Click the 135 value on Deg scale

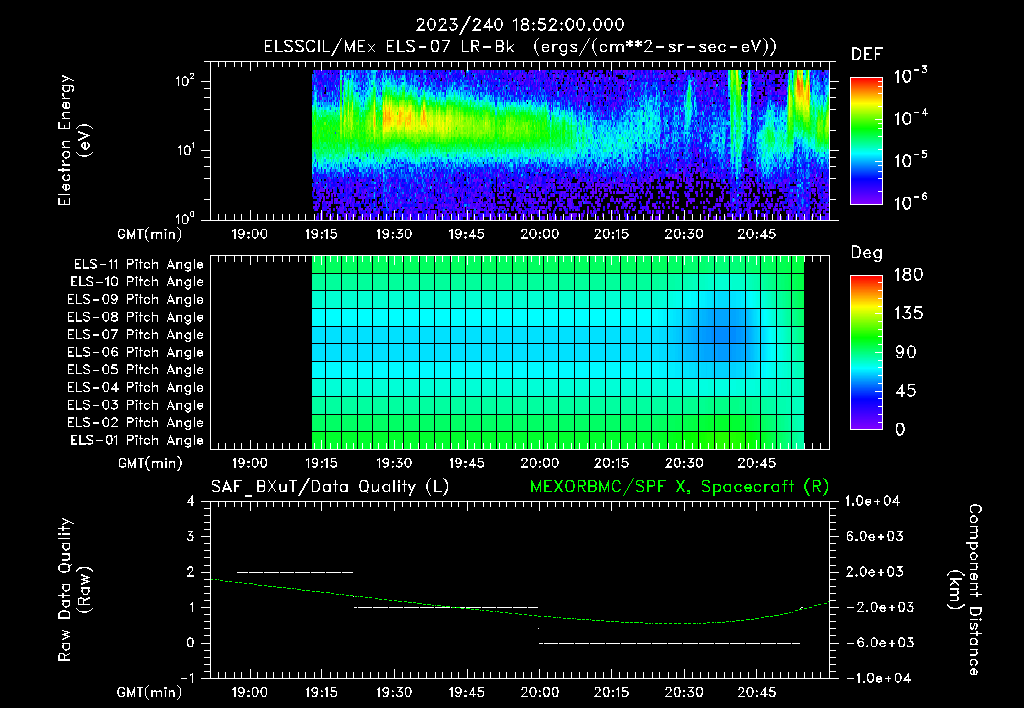point(908,313)
